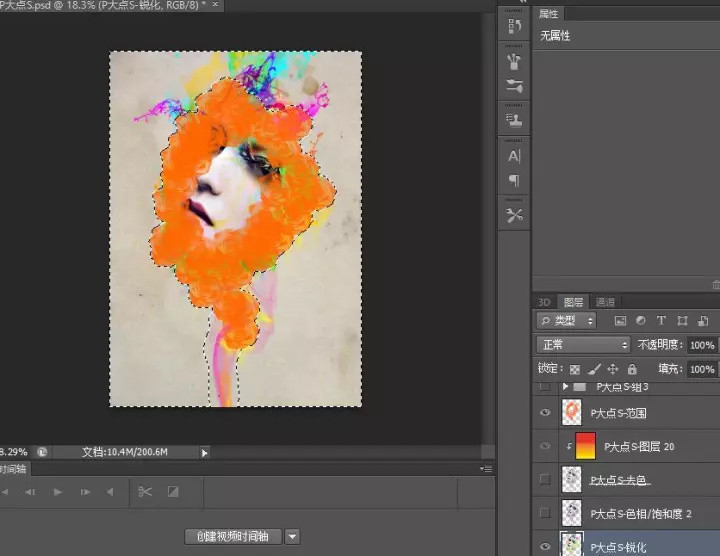Open the 正常 blend mode dropdown
This screenshot has height=556, width=720.
[x=583, y=345]
